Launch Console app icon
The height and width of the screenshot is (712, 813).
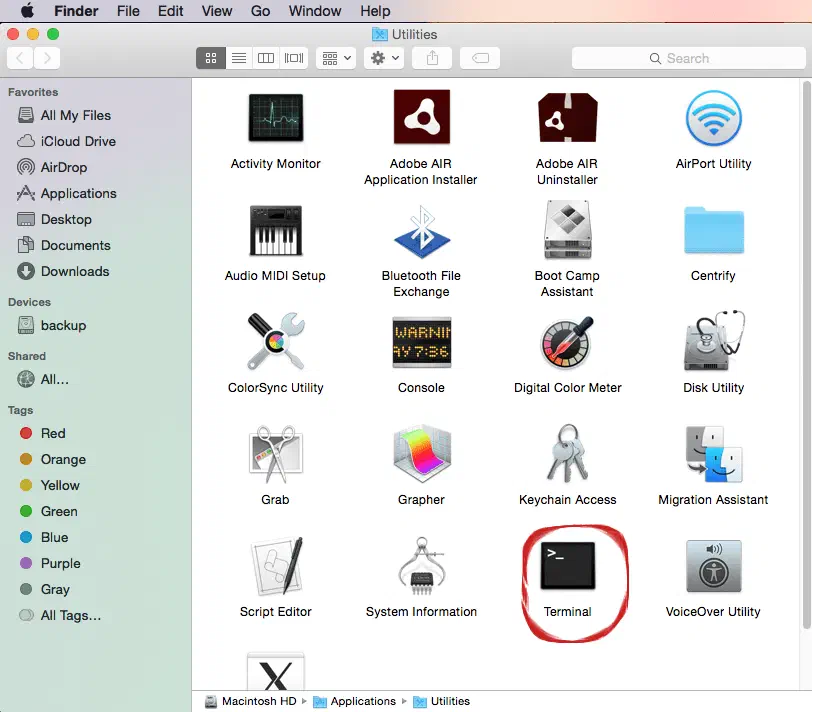(x=422, y=342)
